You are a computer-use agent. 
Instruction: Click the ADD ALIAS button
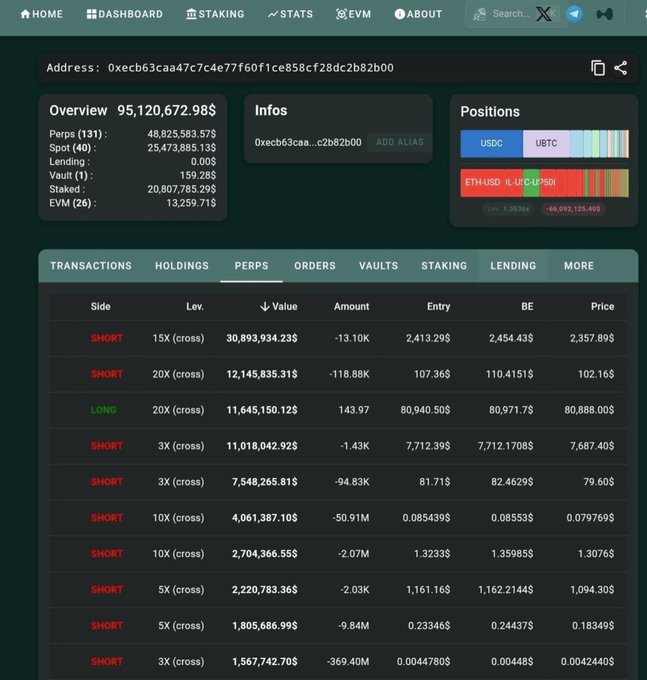click(x=399, y=142)
